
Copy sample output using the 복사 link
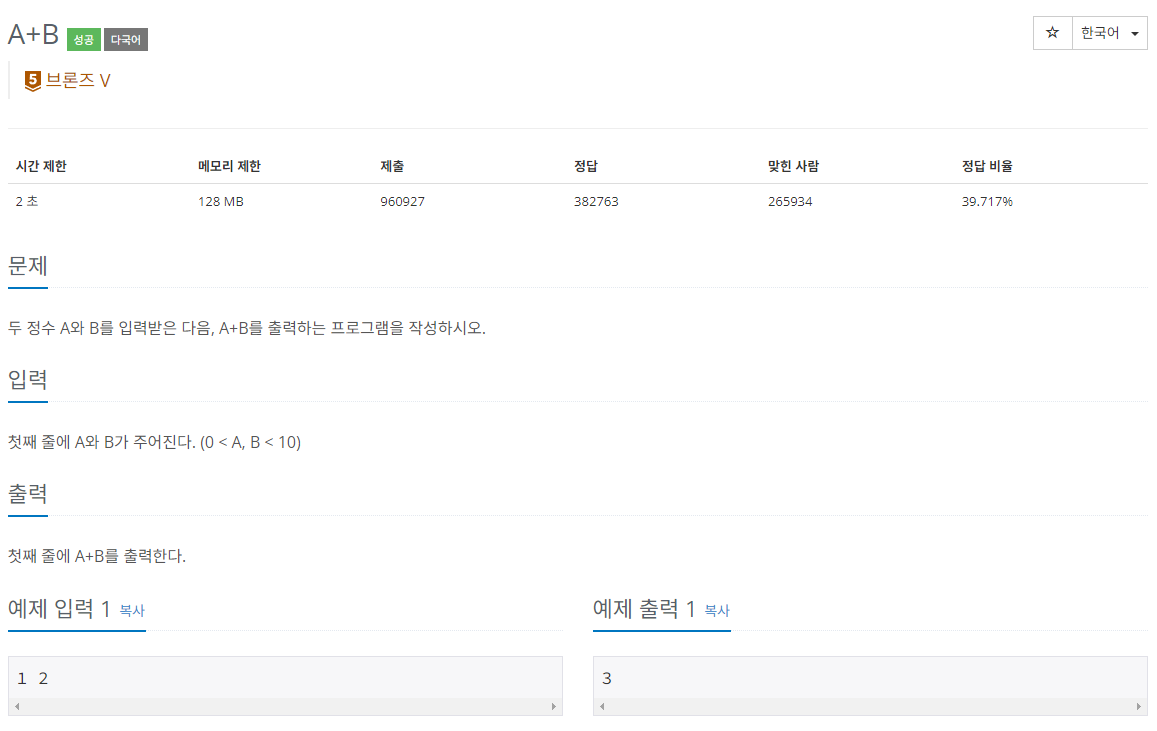pos(717,612)
